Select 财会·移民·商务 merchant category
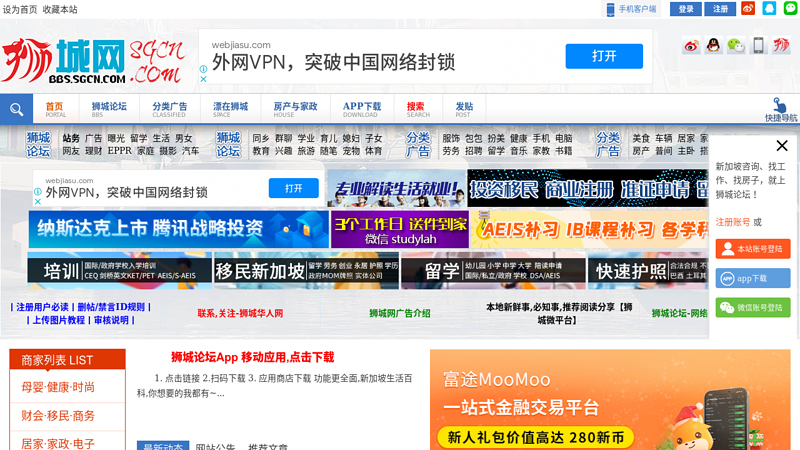This screenshot has height=450, width=800. click(x=58, y=416)
